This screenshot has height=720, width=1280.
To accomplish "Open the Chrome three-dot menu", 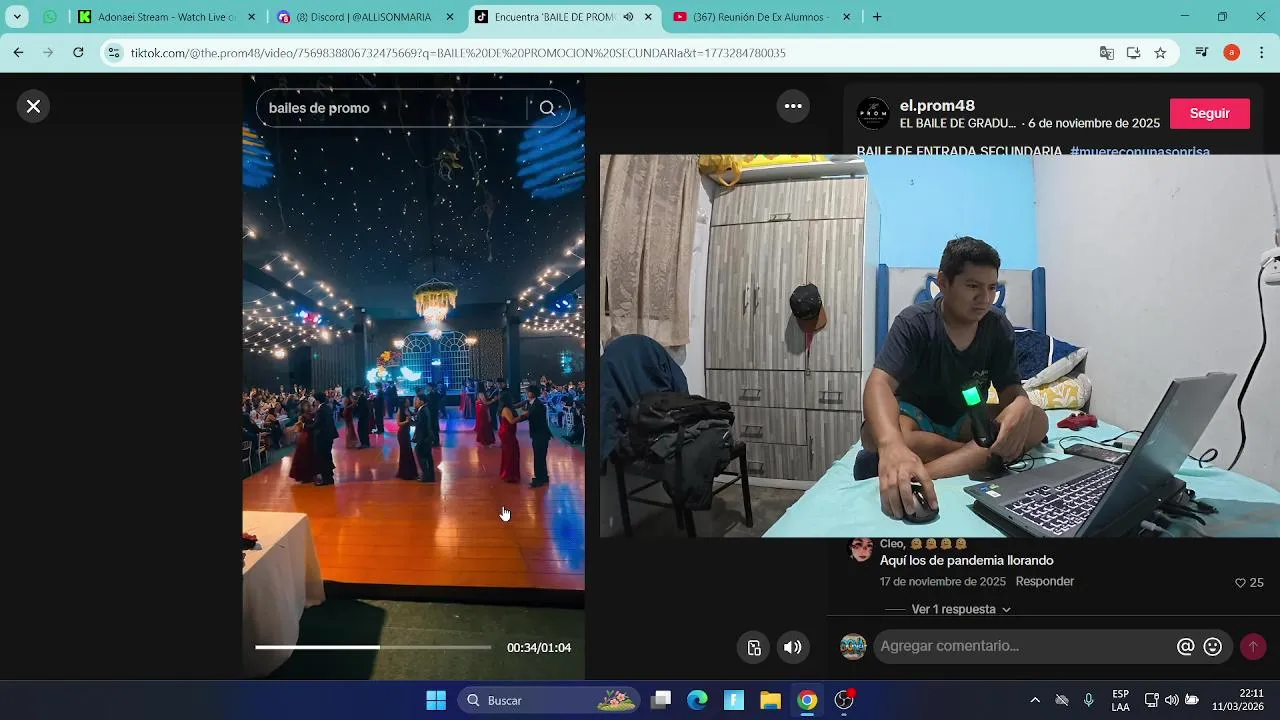I will pyautogui.click(x=1261, y=53).
